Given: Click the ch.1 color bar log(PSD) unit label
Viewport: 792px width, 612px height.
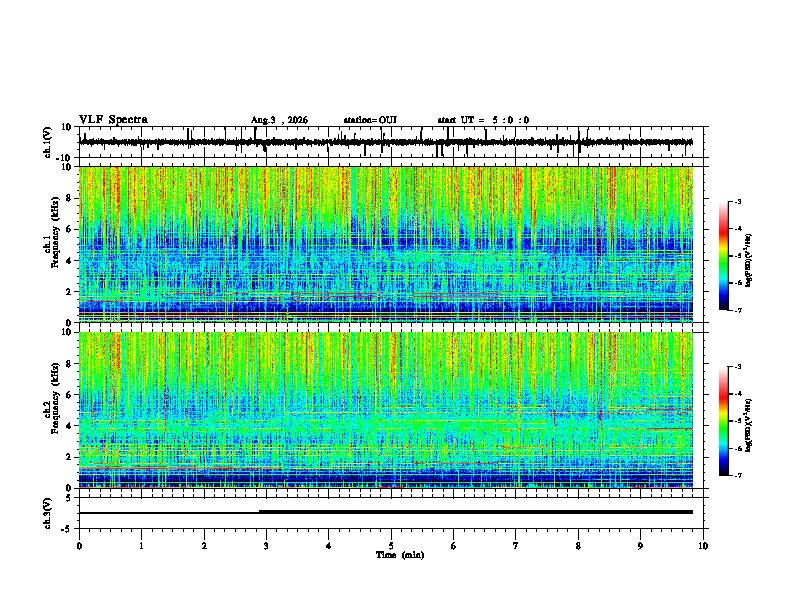Looking at the screenshot, I should tap(749, 261).
